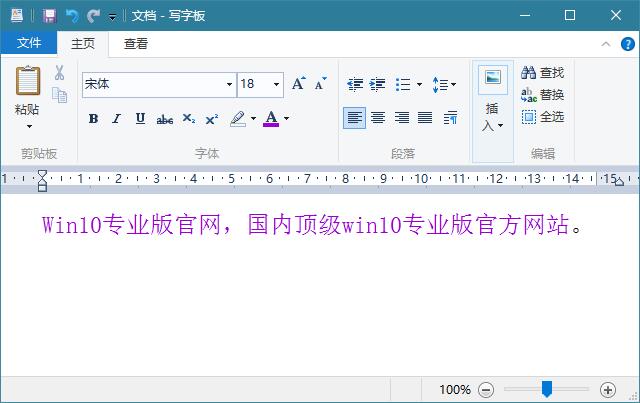This screenshot has height=403, width=640.
Task: Click in the purple document text line
Action: (x=311, y=225)
